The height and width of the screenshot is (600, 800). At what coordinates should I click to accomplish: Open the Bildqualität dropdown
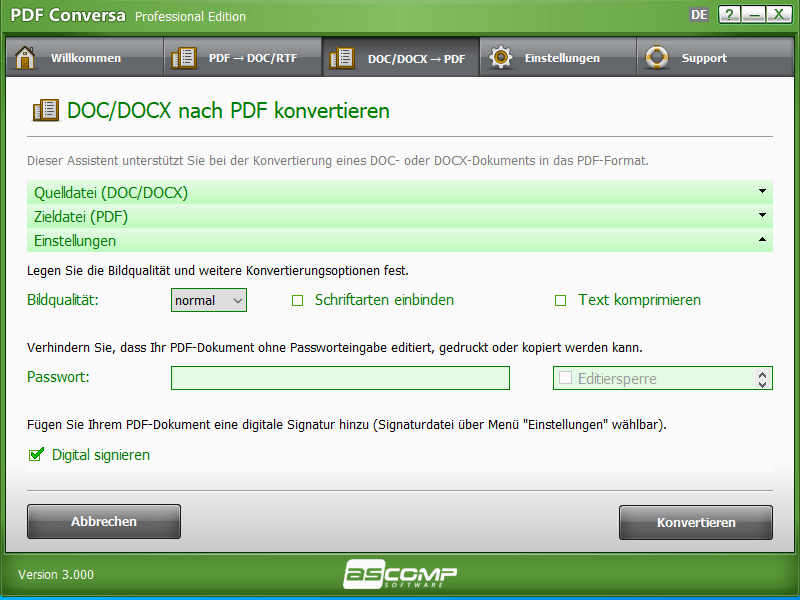(x=209, y=300)
